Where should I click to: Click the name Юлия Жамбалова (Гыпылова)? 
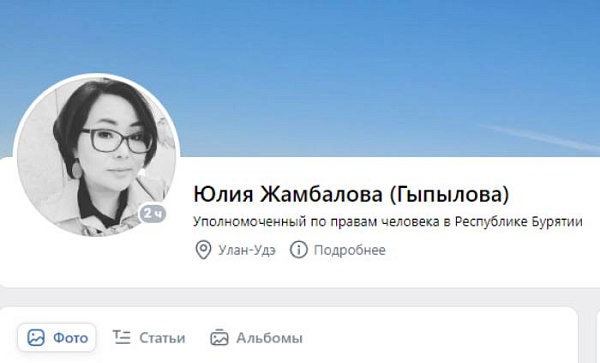pos(351,194)
